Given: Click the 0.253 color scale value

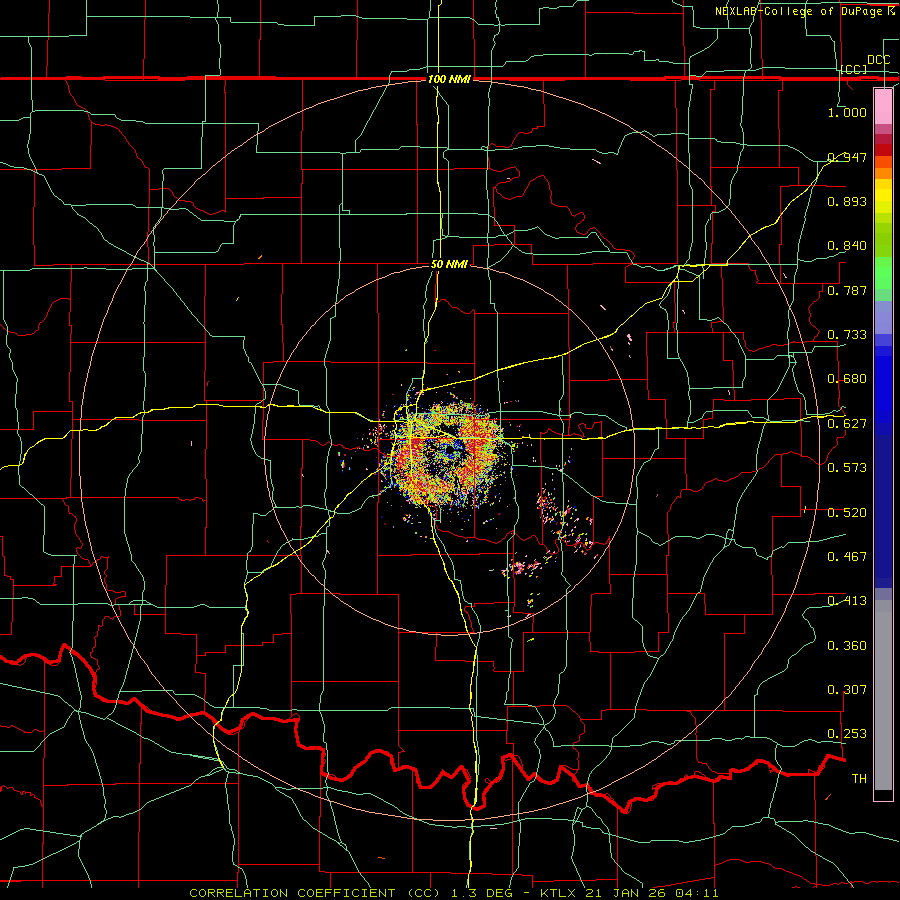Looking at the screenshot, I should (847, 734).
